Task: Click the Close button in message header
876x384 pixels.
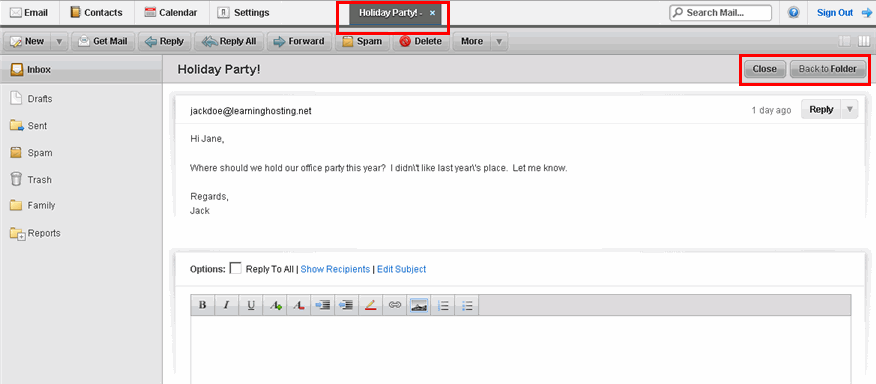Action: [764, 69]
